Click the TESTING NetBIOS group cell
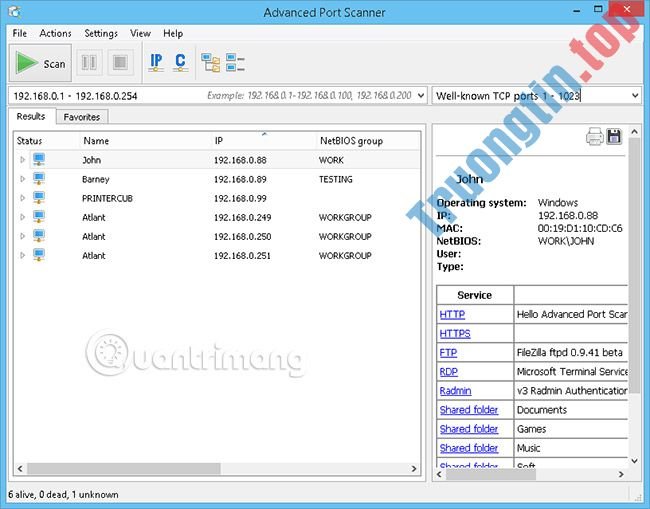The width and height of the screenshot is (650, 509). (335, 179)
